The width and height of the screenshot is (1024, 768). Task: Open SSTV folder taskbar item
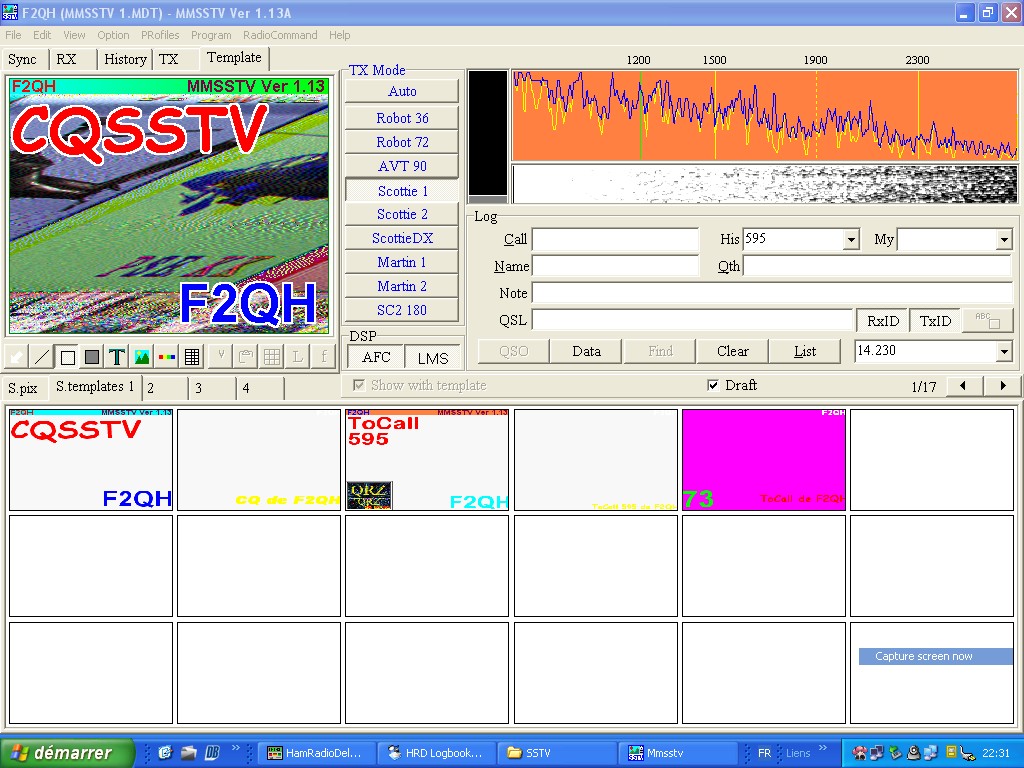pos(557,753)
